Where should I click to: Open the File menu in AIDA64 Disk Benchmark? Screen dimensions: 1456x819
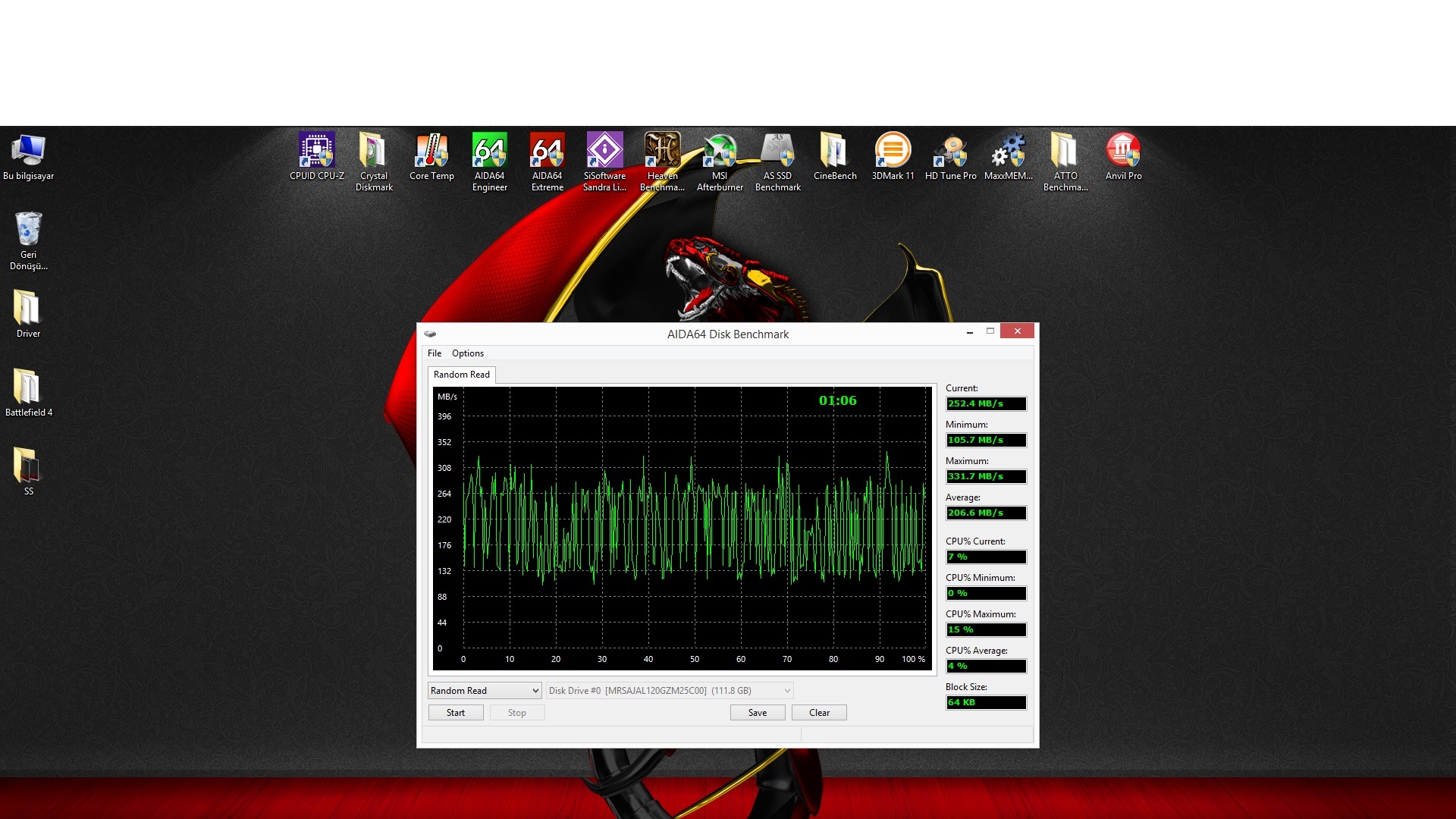pyautogui.click(x=435, y=353)
